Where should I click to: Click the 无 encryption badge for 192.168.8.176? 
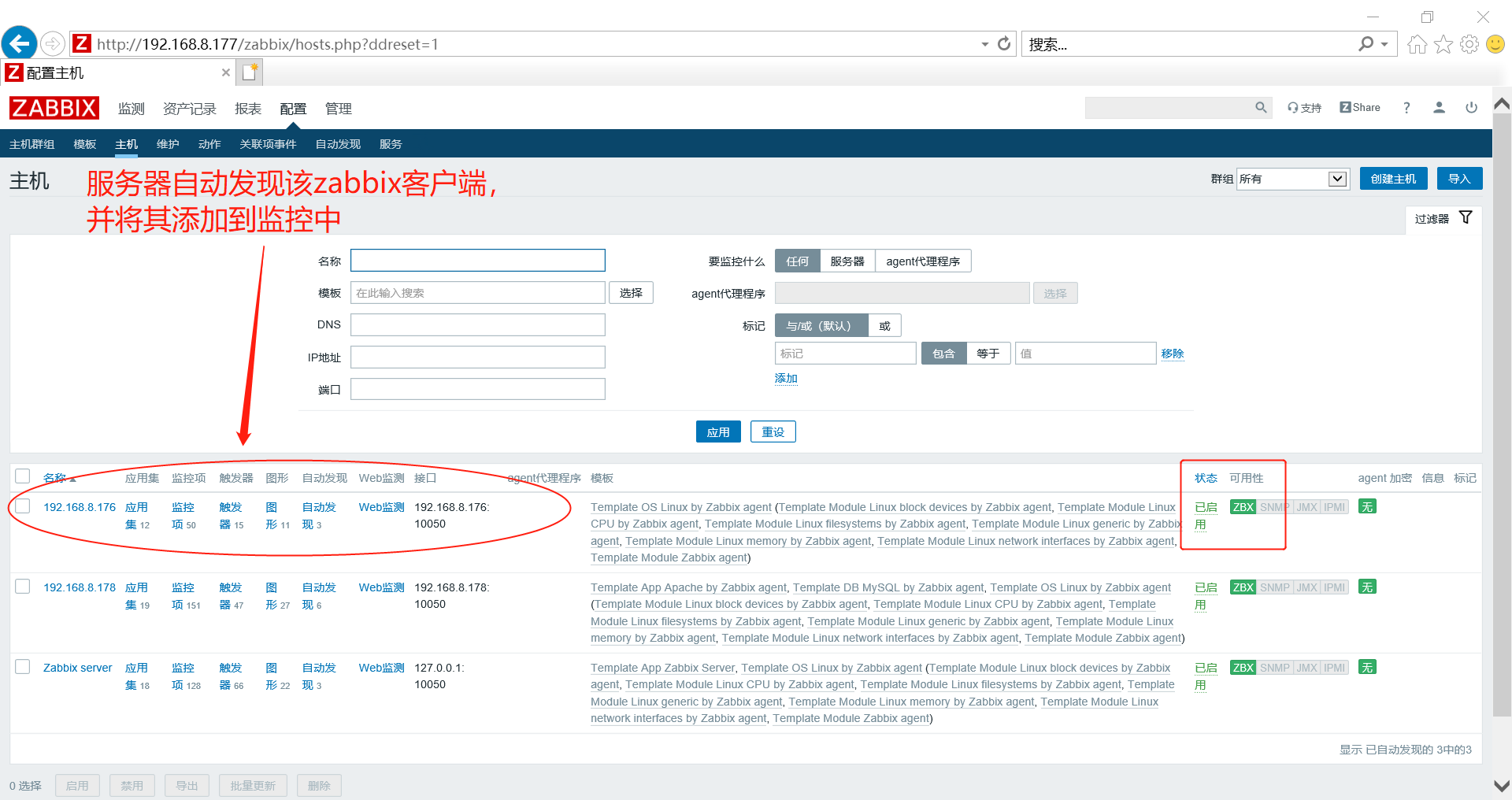click(x=1367, y=507)
